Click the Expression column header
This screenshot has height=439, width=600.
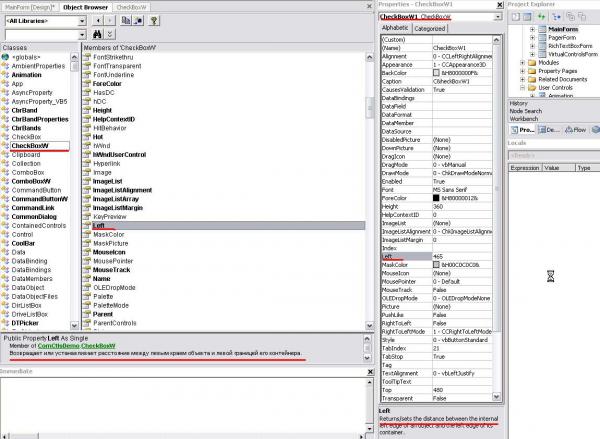pos(525,168)
